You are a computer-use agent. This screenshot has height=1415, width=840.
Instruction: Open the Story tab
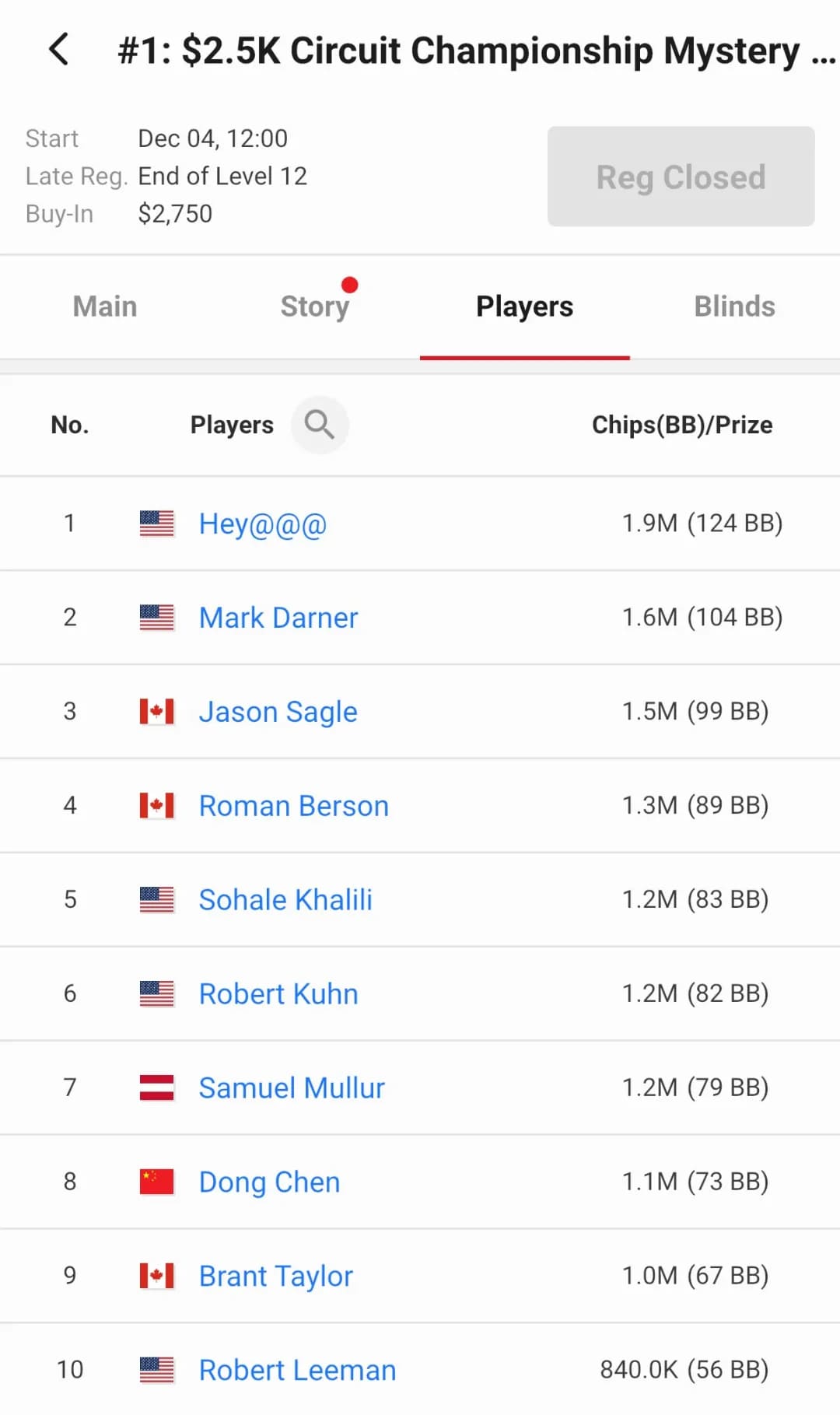click(315, 306)
